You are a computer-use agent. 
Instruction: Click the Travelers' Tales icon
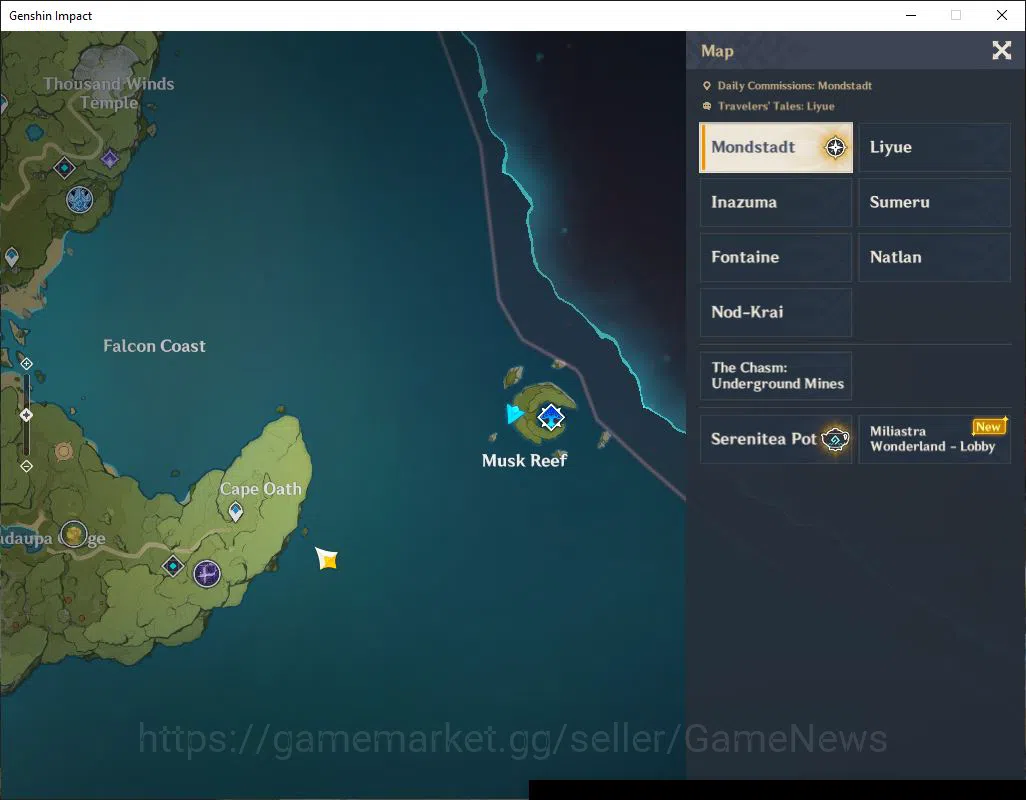(707, 106)
